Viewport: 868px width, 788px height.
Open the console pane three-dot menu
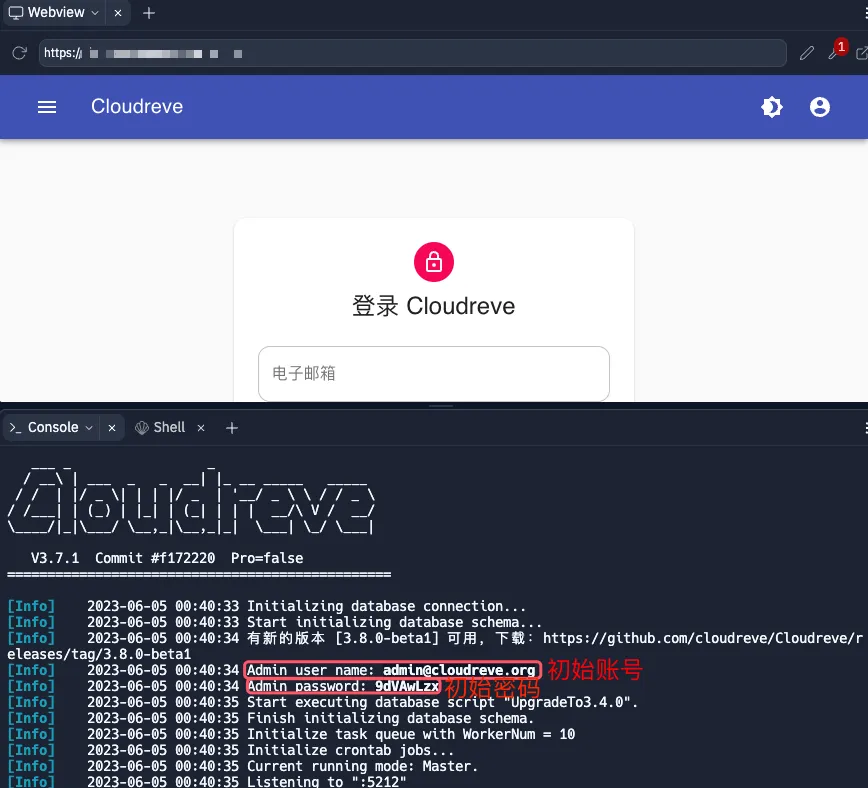point(864,427)
